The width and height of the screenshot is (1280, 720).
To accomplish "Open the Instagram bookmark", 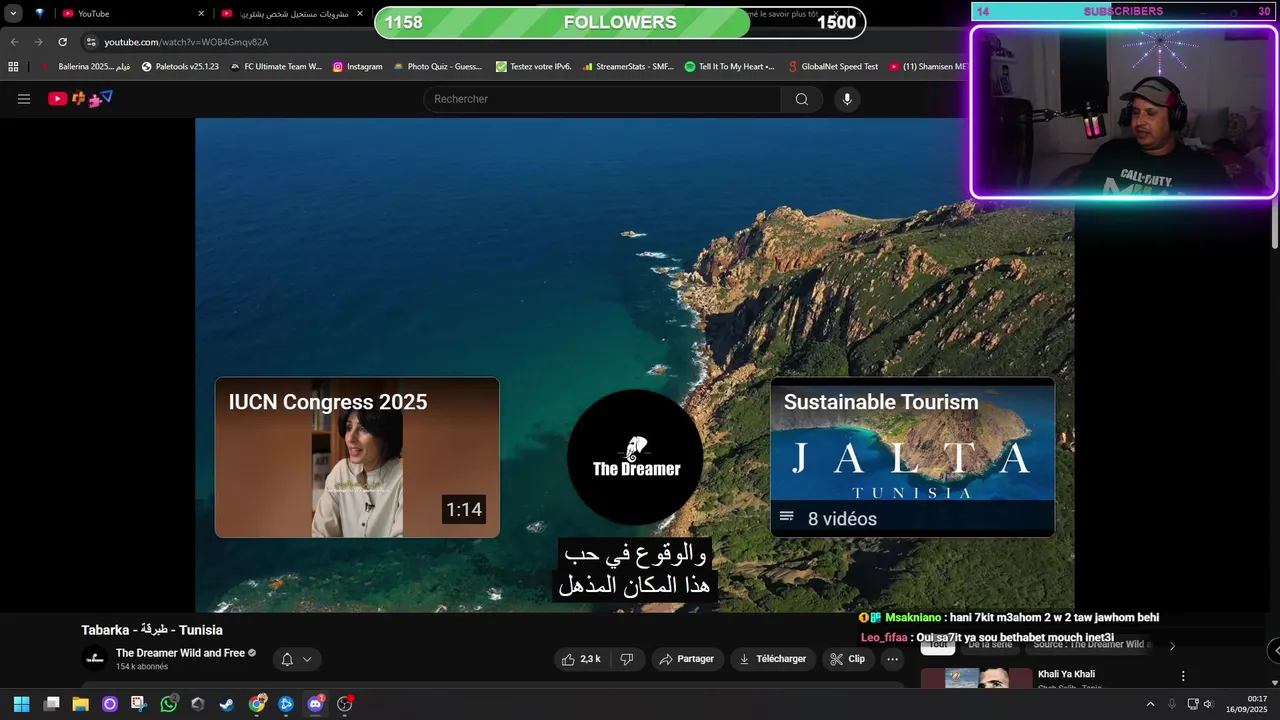I will point(357,67).
